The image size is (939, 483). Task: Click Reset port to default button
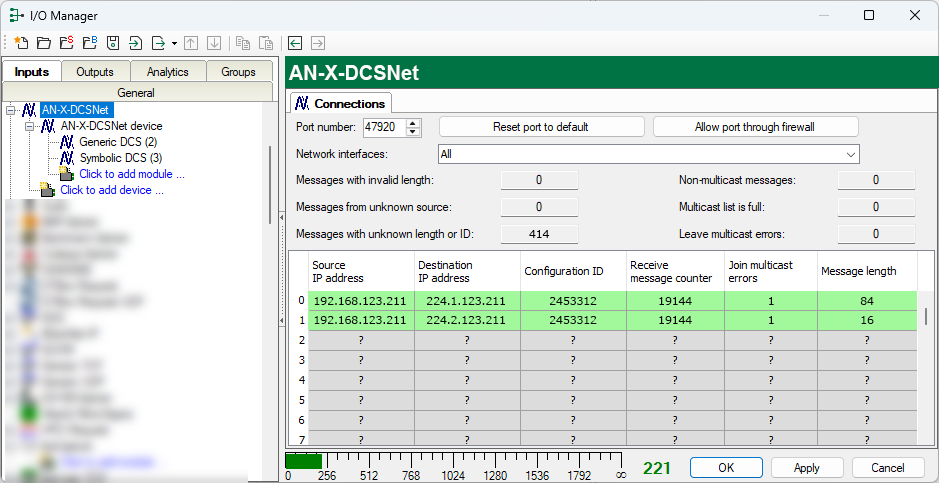tap(541, 127)
